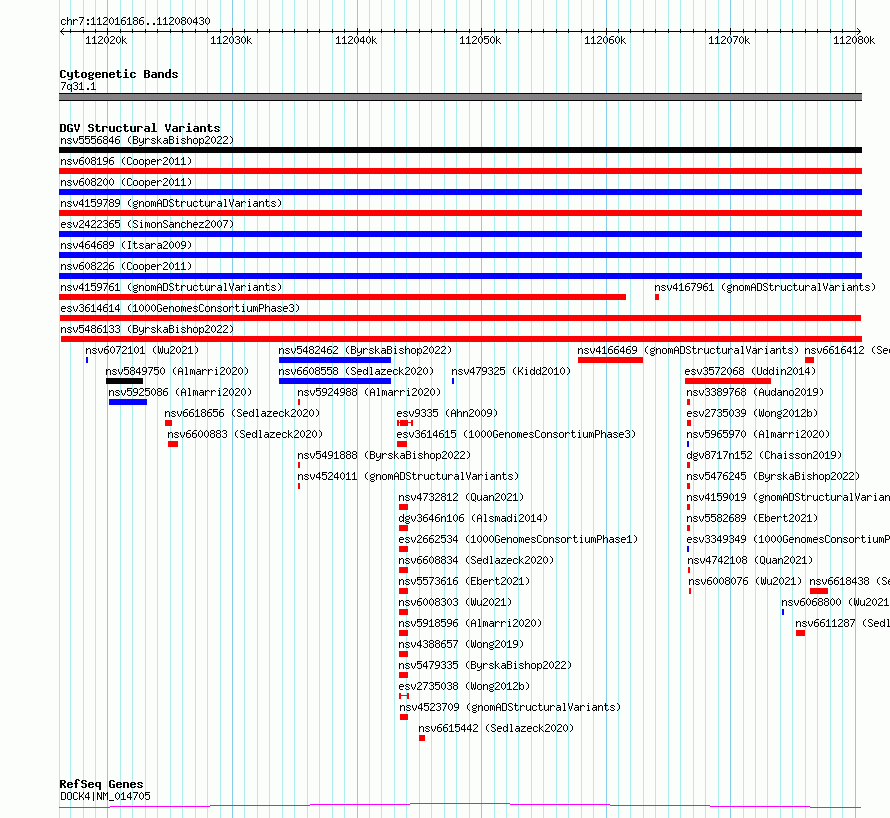890x818 pixels.
Task: Click the left arrow of the ruler
Action: pos(62,31)
